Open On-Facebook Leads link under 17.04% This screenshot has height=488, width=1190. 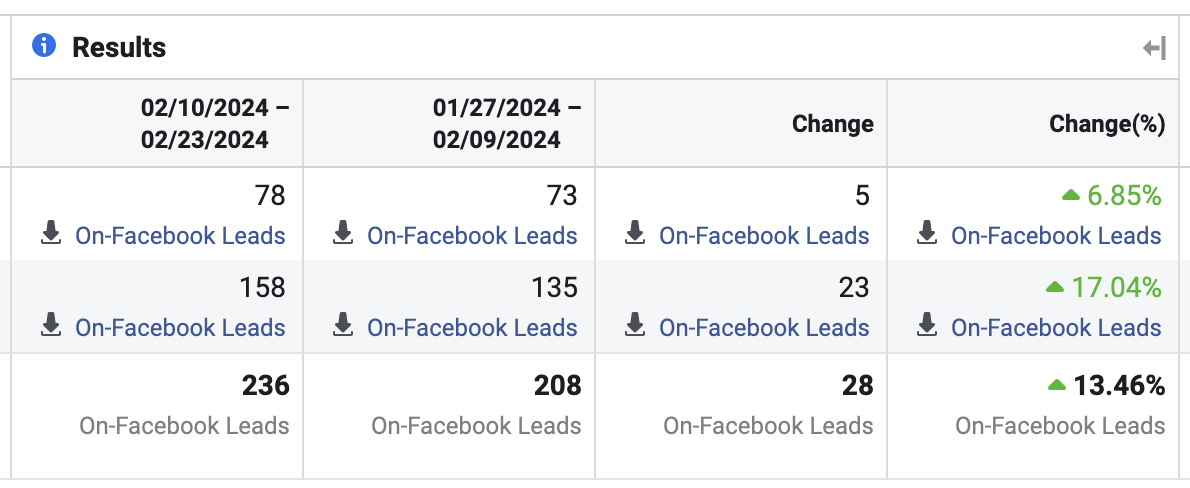(x=1056, y=327)
